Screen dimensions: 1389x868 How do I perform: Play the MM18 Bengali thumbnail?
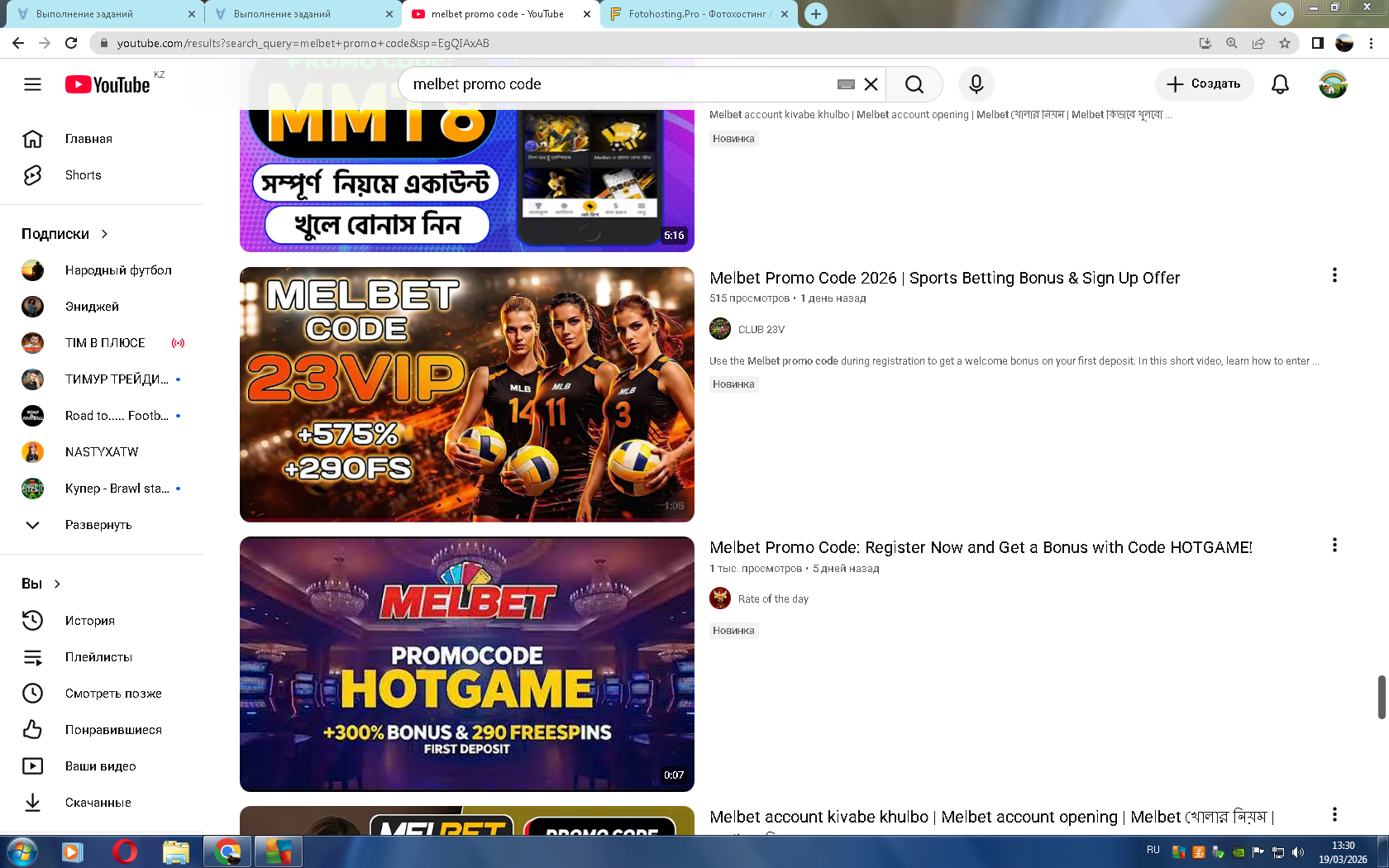pos(467,180)
